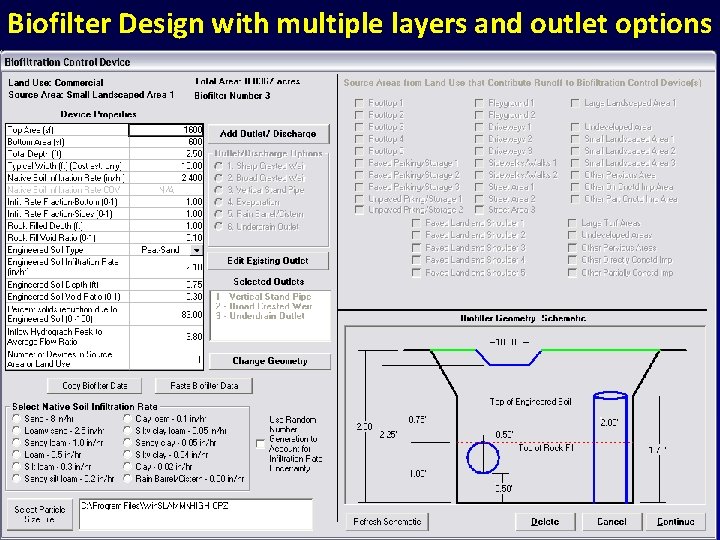Screen dimensions: 720x540
Task: Check the Rooftop 1 source area box
Action: pos(359,103)
